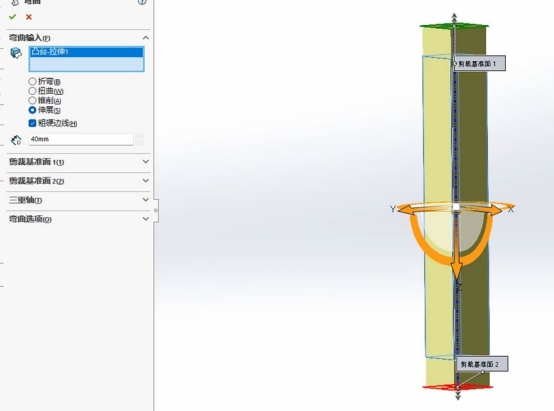The image size is (554, 411).
Task: Open the help icon in panel header
Action: pyautogui.click(x=142, y=2)
